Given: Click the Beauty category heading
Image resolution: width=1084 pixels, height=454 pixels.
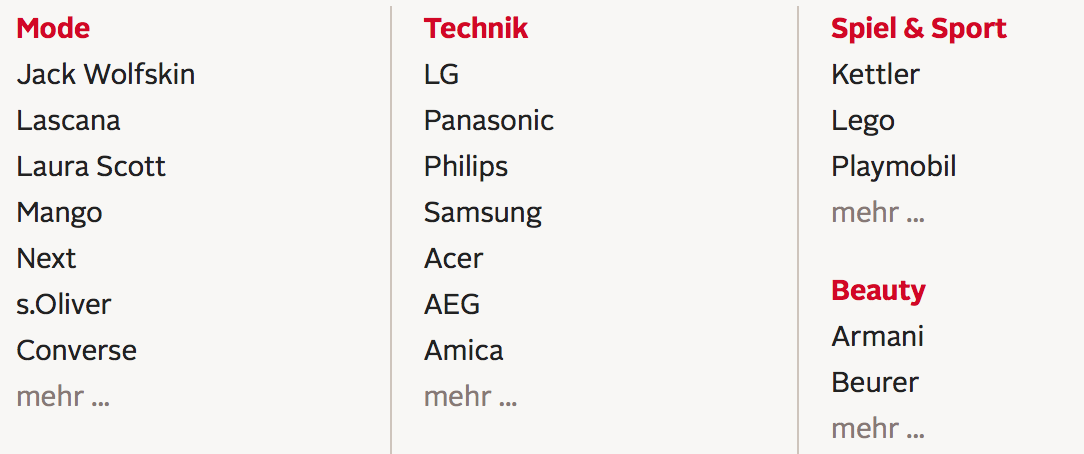Looking at the screenshot, I should (878, 291).
